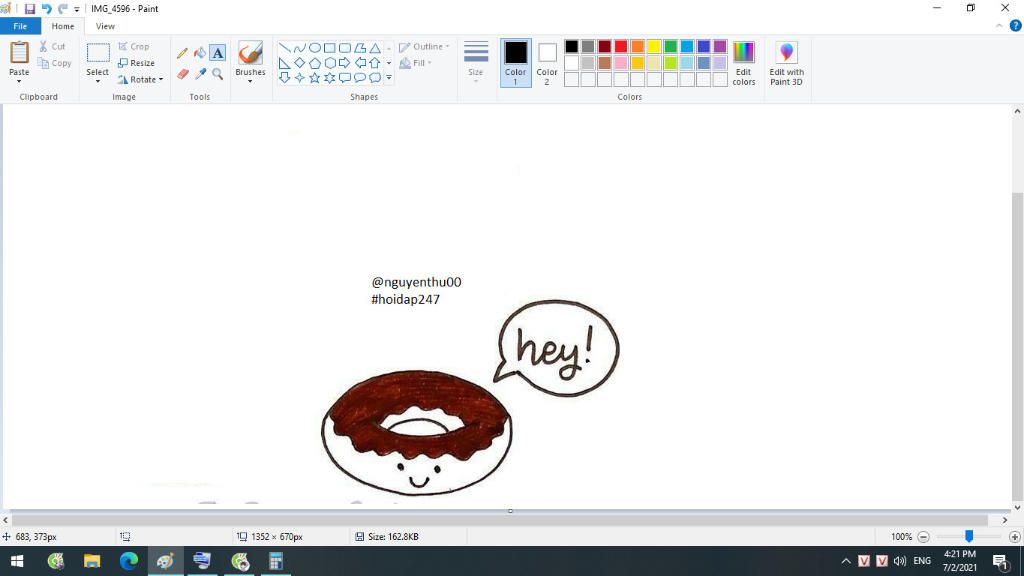
Task: Click the volume speaker icon
Action: 900,560
